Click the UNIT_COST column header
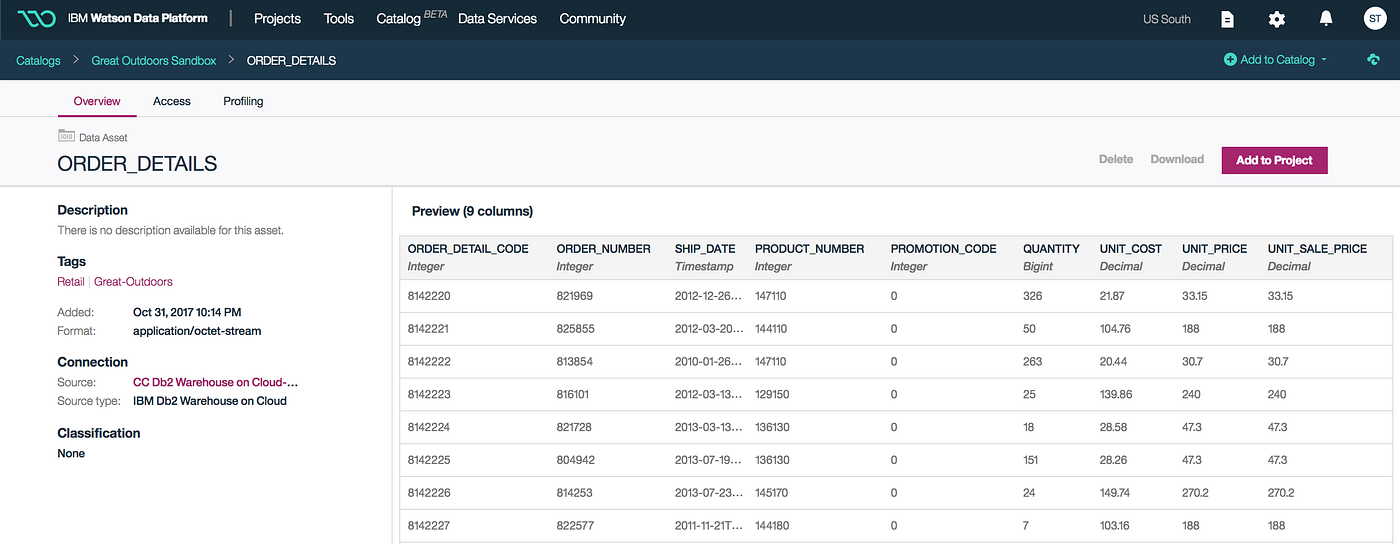 click(x=1131, y=249)
